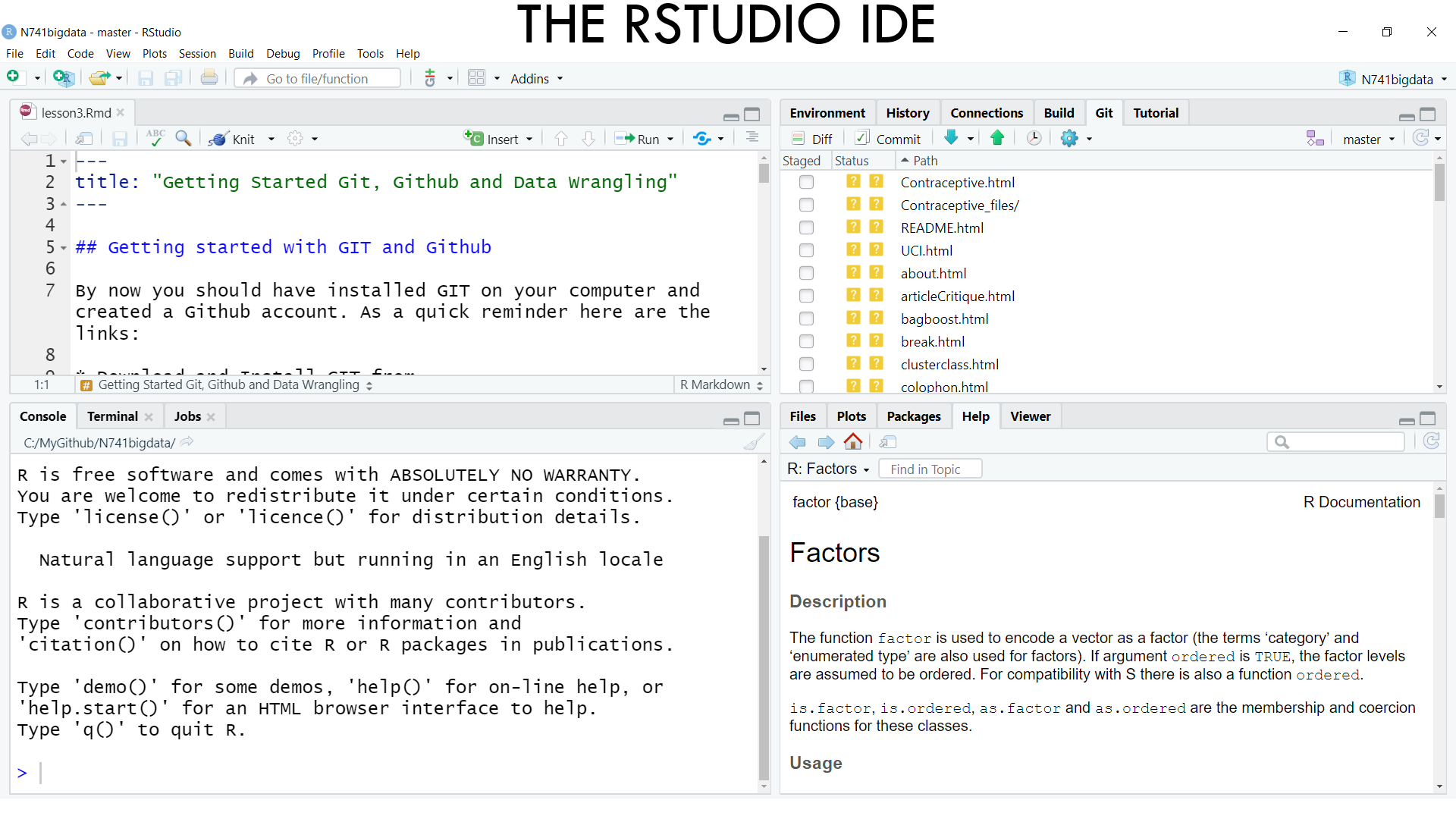The width and height of the screenshot is (1456, 819).
Task: Click the Create Project icon
Action: (x=64, y=77)
